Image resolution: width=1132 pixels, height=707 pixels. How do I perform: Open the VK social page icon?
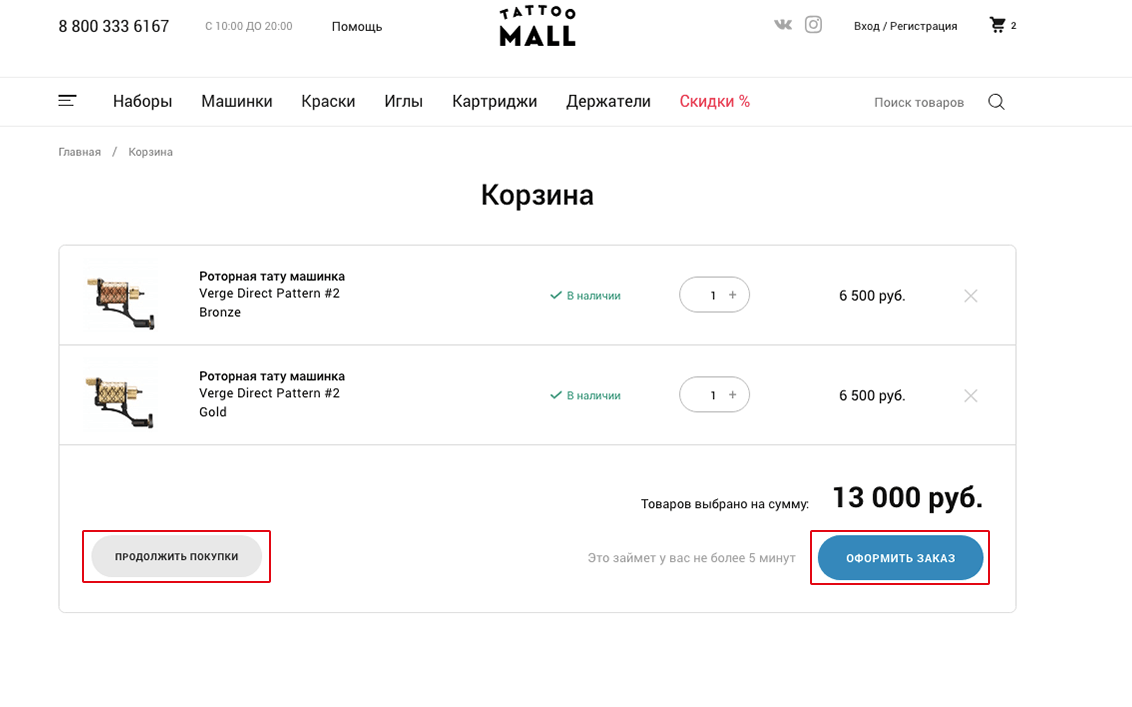[x=782, y=25]
